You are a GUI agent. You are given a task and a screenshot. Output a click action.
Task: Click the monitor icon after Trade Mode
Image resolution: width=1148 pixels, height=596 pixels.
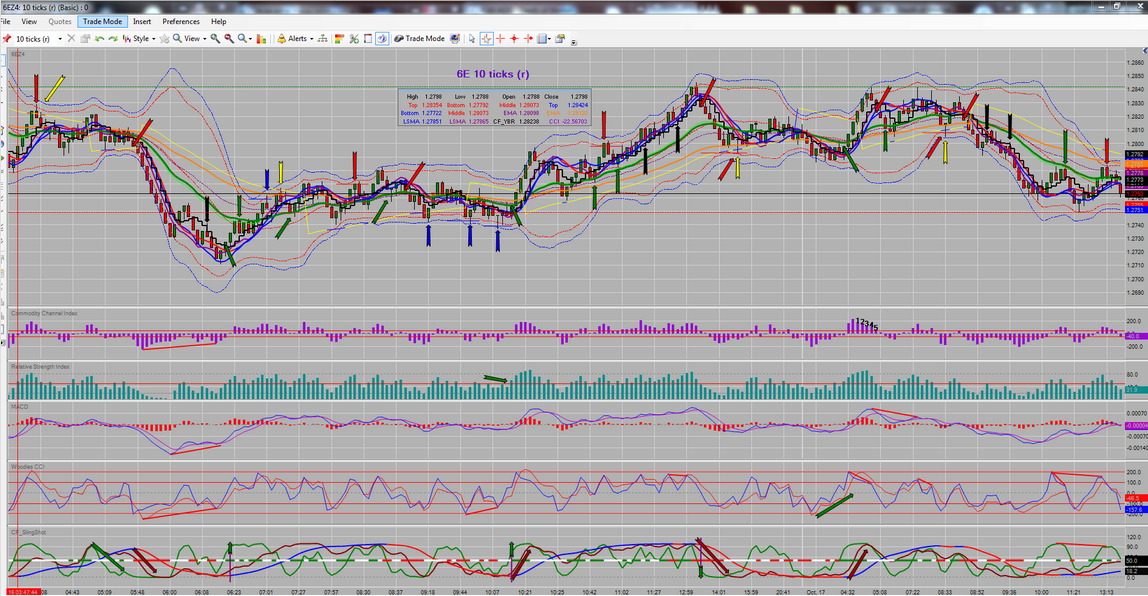coord(455,39)
